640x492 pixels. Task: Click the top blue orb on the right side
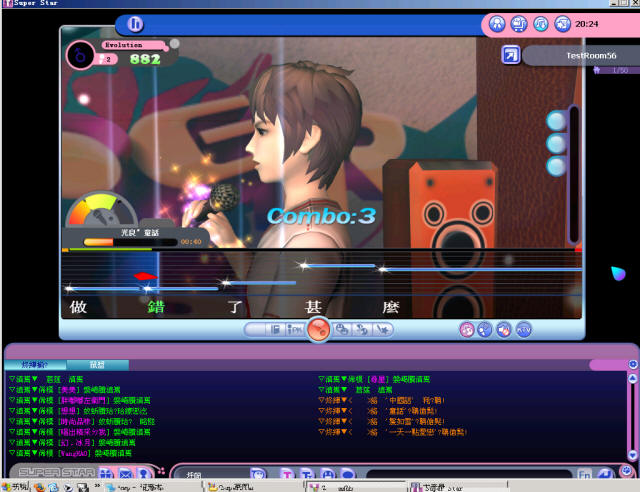556,121
